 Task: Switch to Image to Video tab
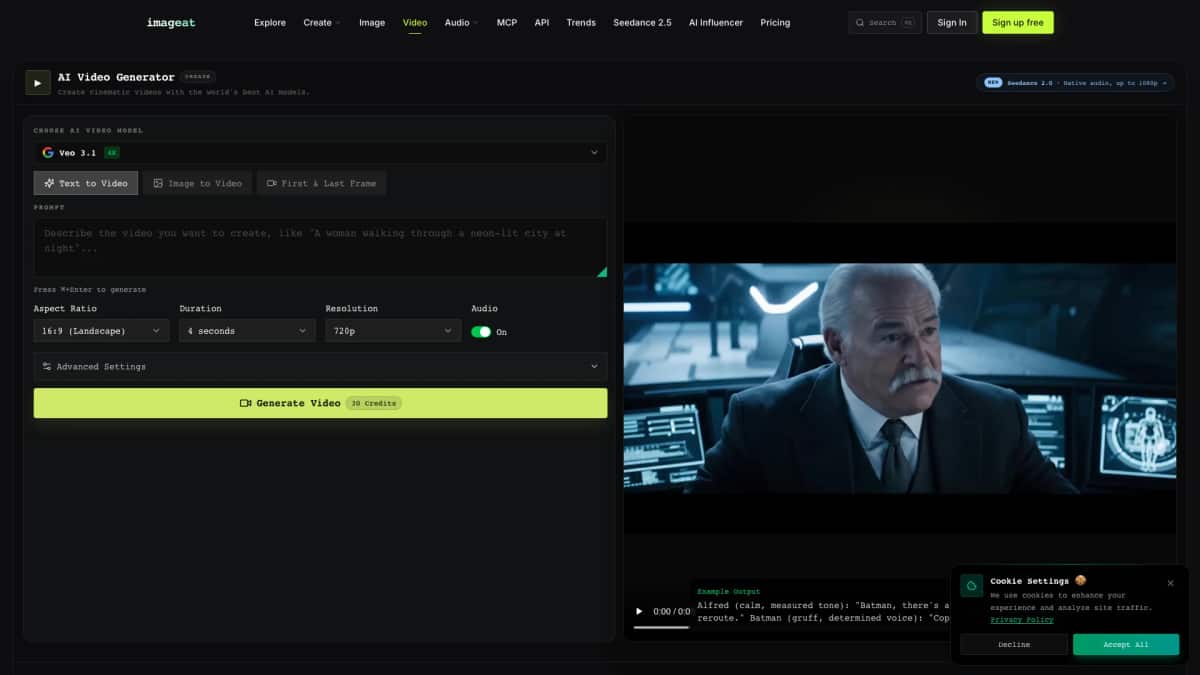pyautogui.click(x=197, y=183)
